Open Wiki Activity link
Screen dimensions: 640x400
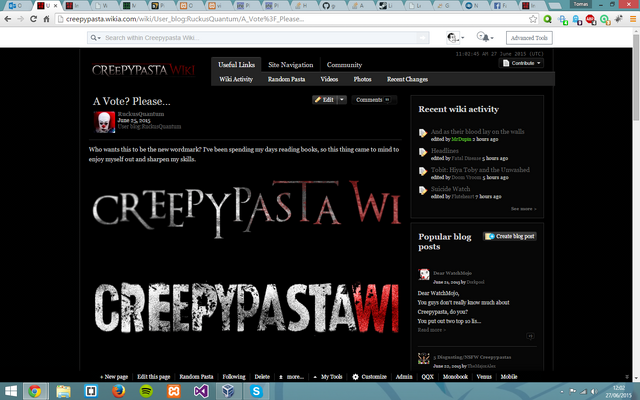coord(236,79)
